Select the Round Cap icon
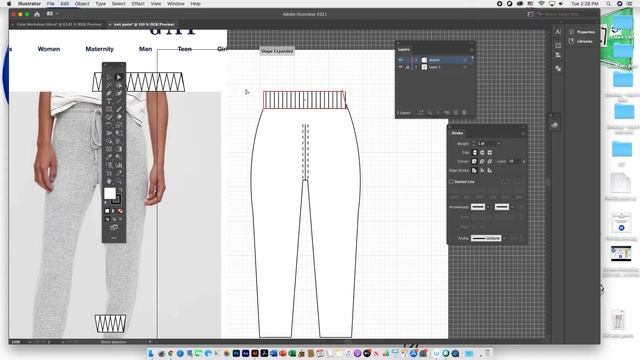Screen dimensions: 640x360 pyautogui.click(x=482, y=152)
